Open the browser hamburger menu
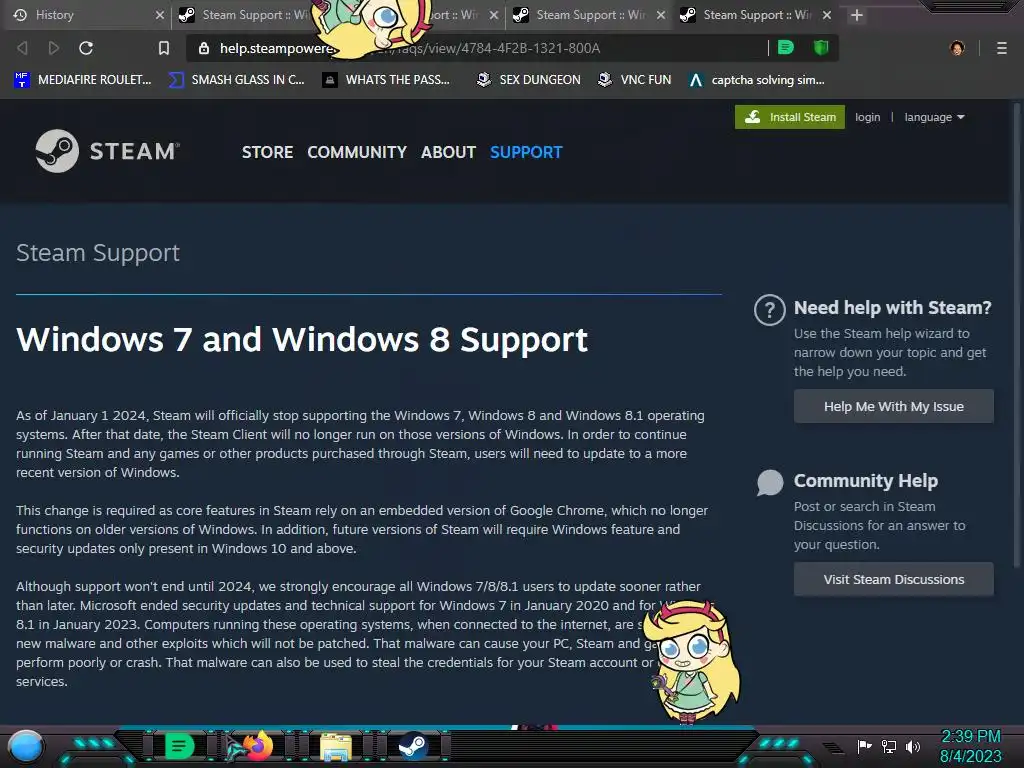 (1002, 48)
